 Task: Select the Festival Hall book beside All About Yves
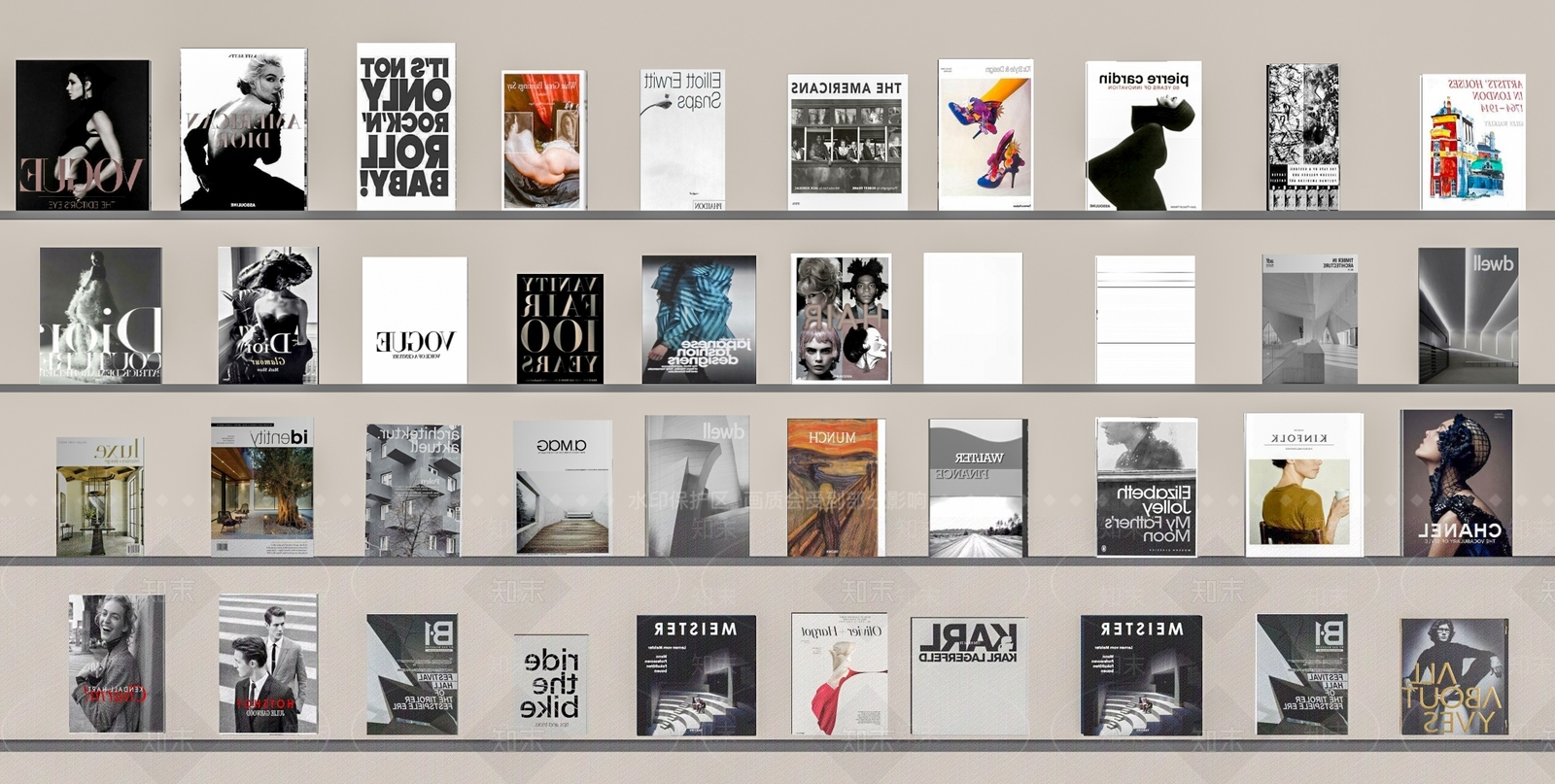(x=1301, y=674)
